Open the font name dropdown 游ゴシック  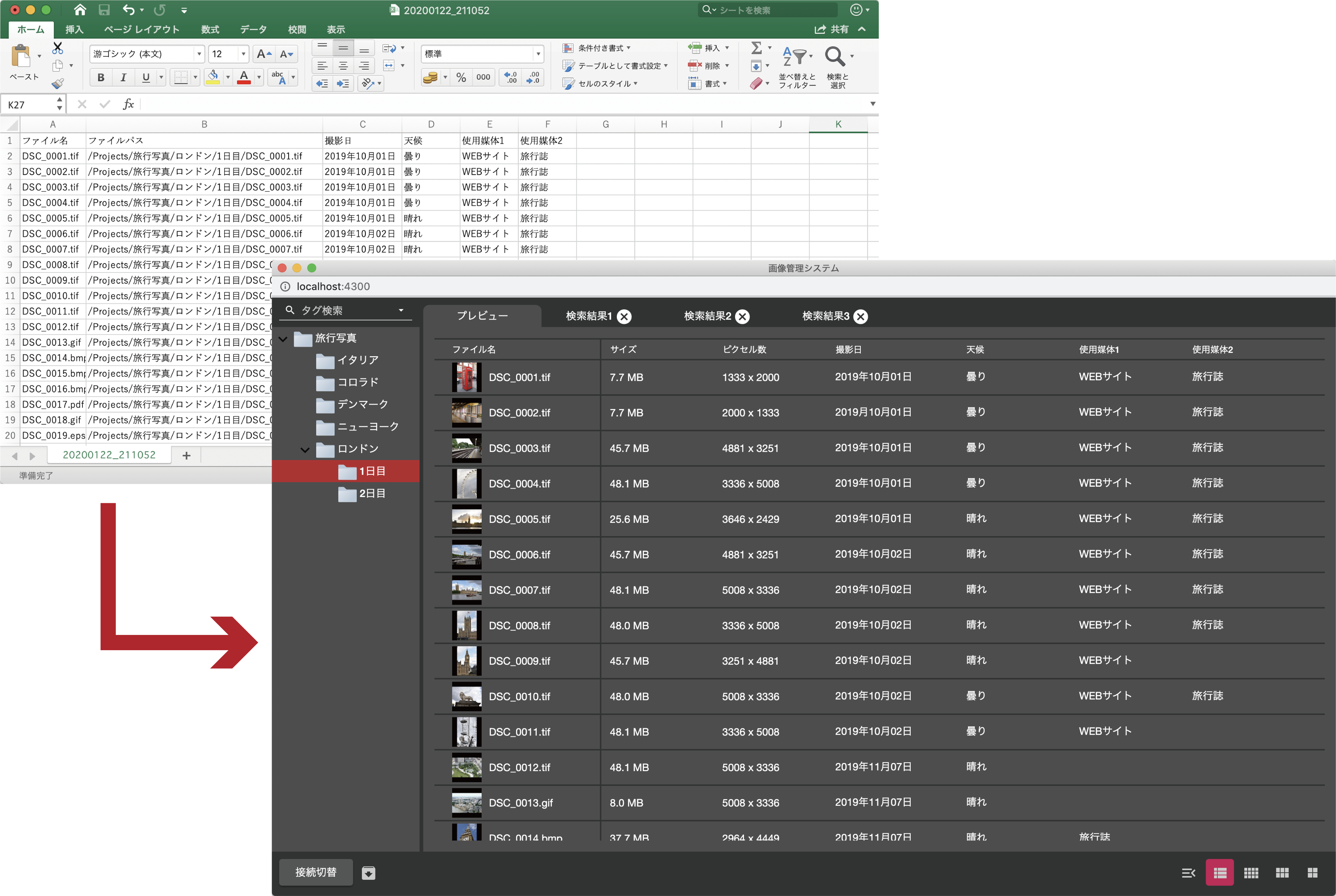[199, 54]
